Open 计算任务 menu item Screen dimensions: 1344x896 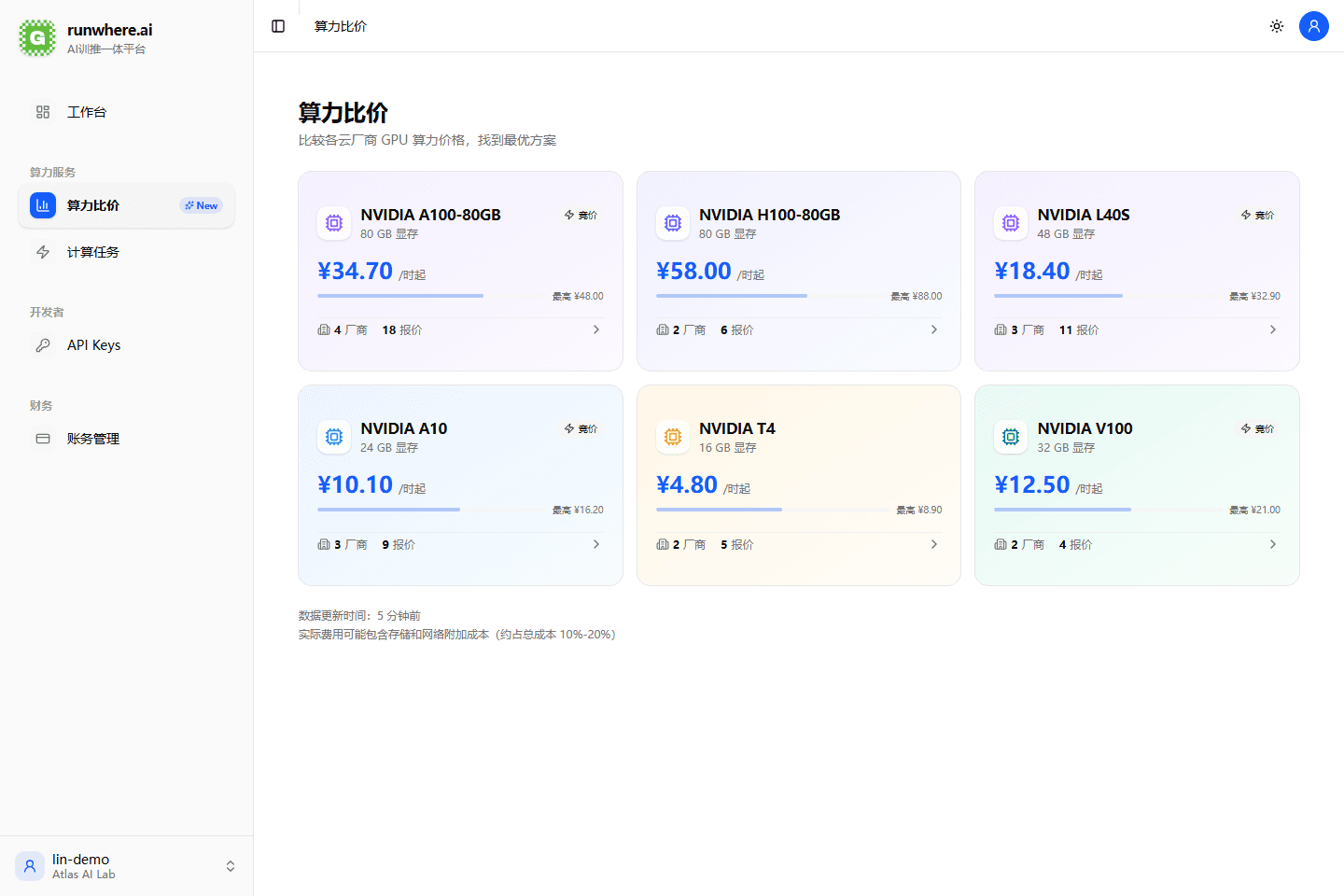(x=127, y=252)
